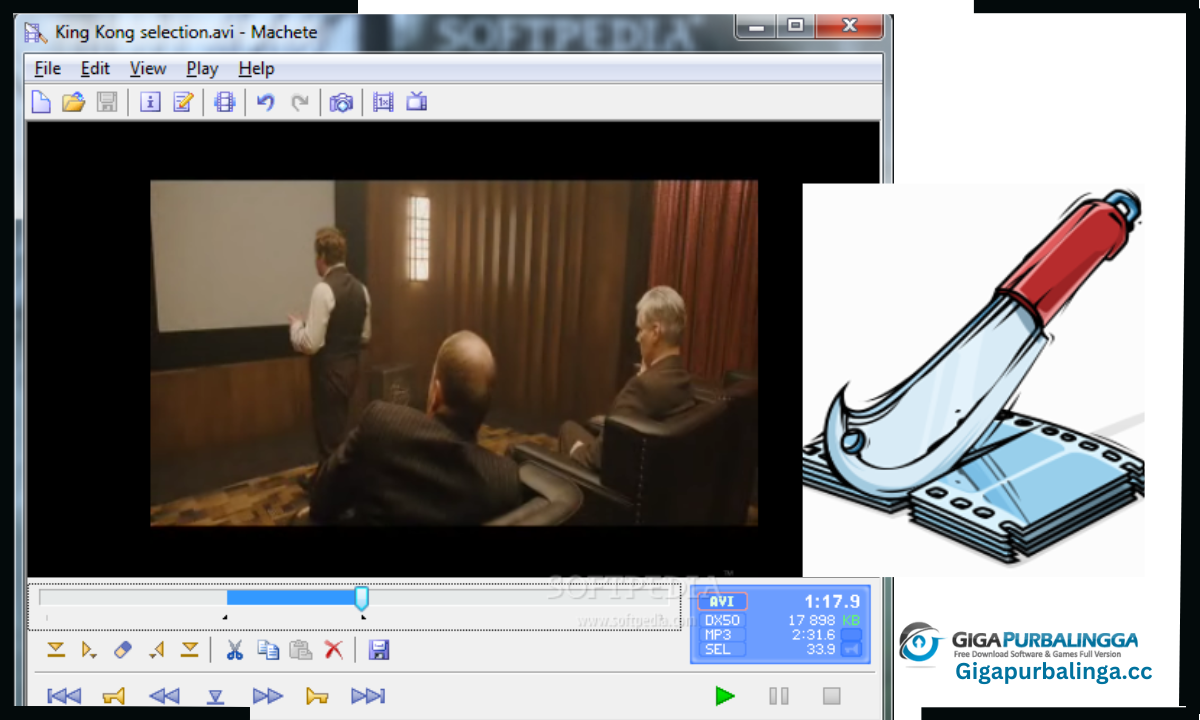The height and width of the screenshot is (720, 1200).
Task: Click the video preview frame
Action: (454, 353)
